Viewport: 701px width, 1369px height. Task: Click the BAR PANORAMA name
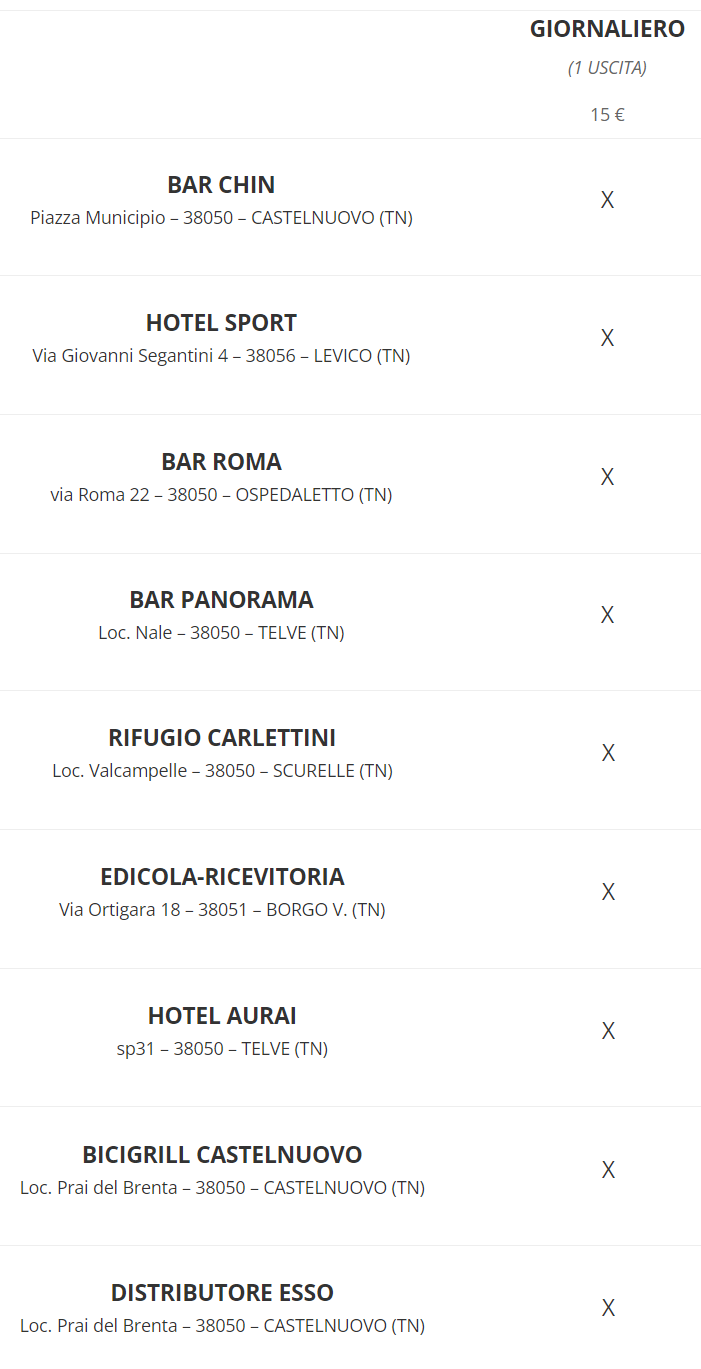click(221, 600)
